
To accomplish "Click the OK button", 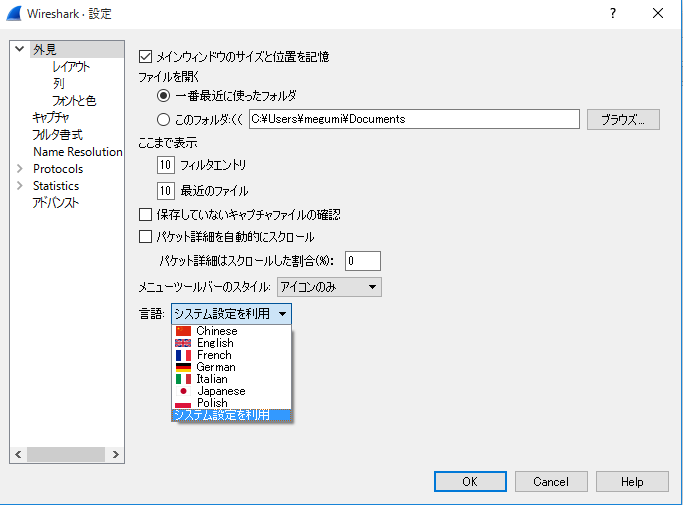I will point(470,481).
